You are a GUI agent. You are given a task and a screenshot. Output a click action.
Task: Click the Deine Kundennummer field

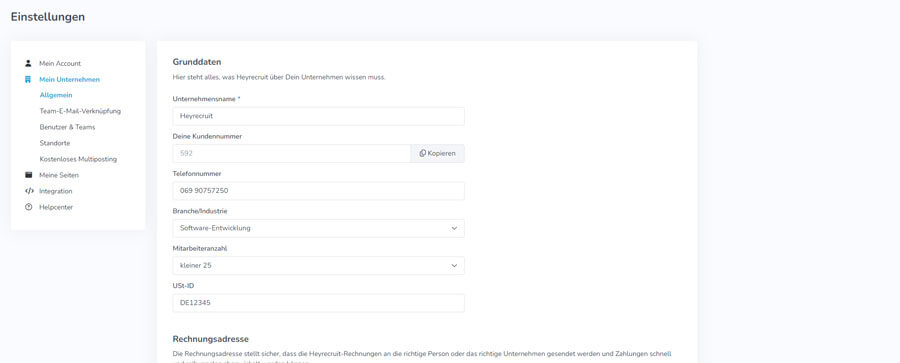[292, 153]
